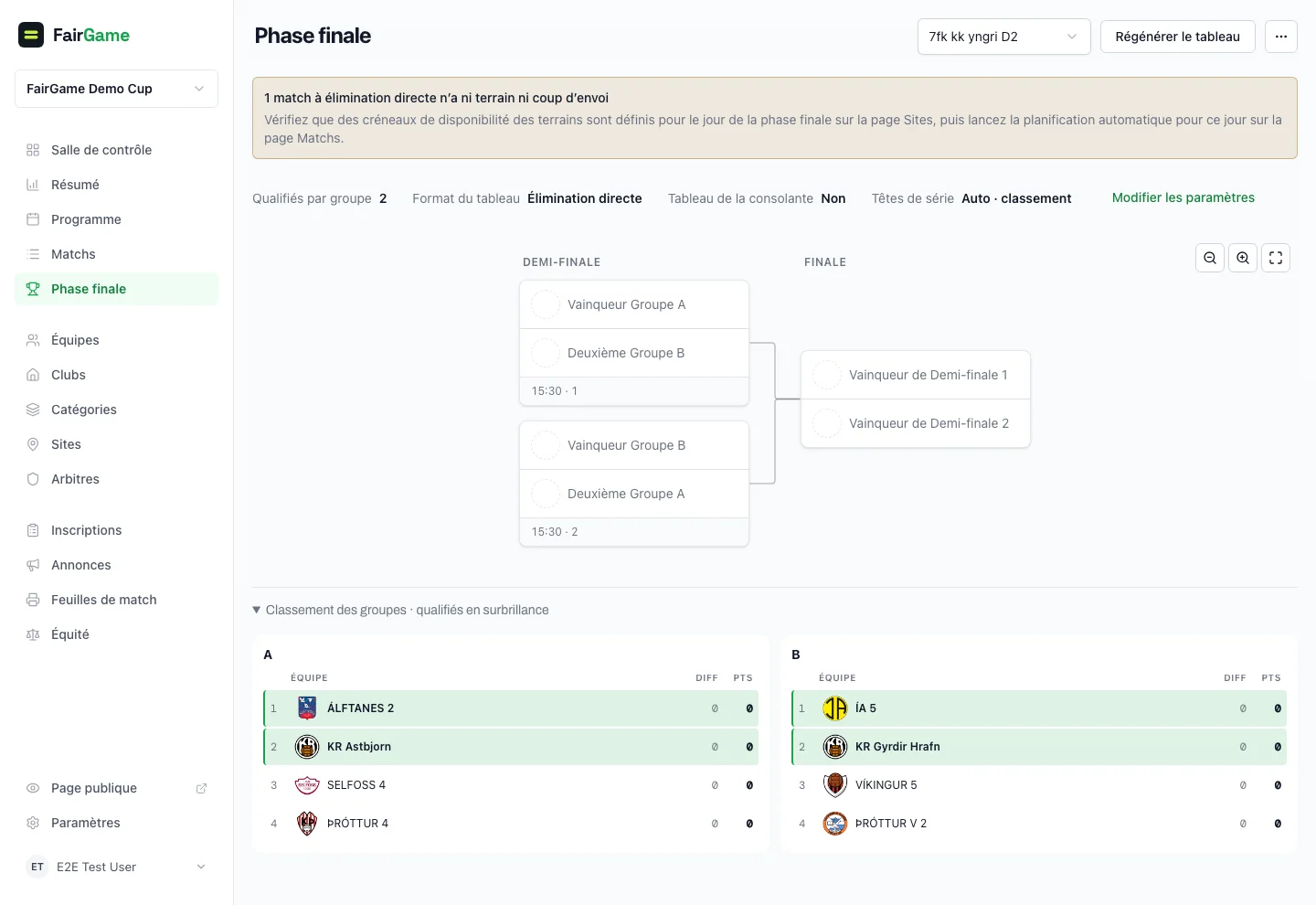Open the Sites sidebar entry
Image resolution: width=1316 pixels, height=905 pixels.
pos(116,444)
